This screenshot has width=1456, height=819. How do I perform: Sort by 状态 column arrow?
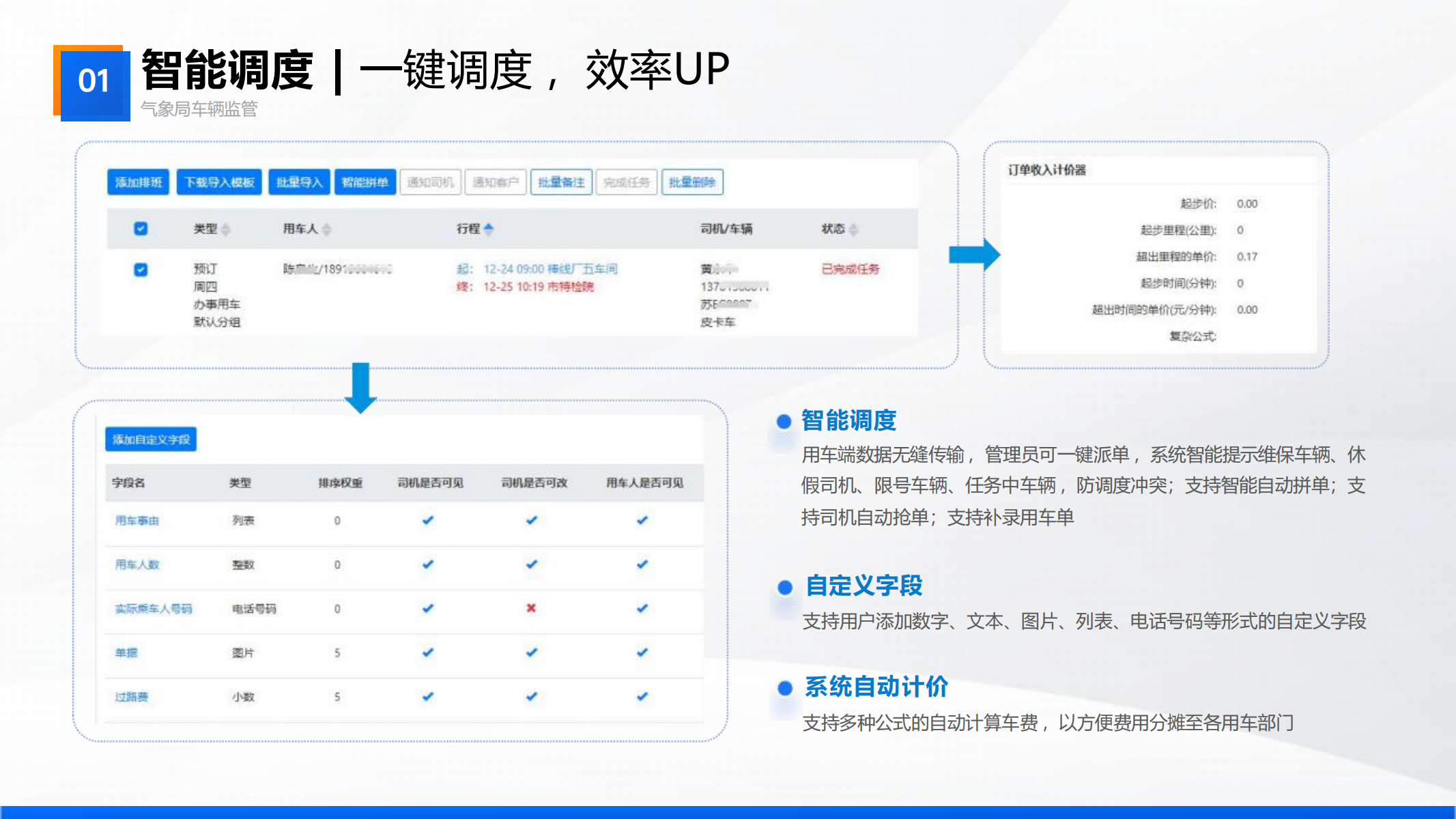click(853, 229)
